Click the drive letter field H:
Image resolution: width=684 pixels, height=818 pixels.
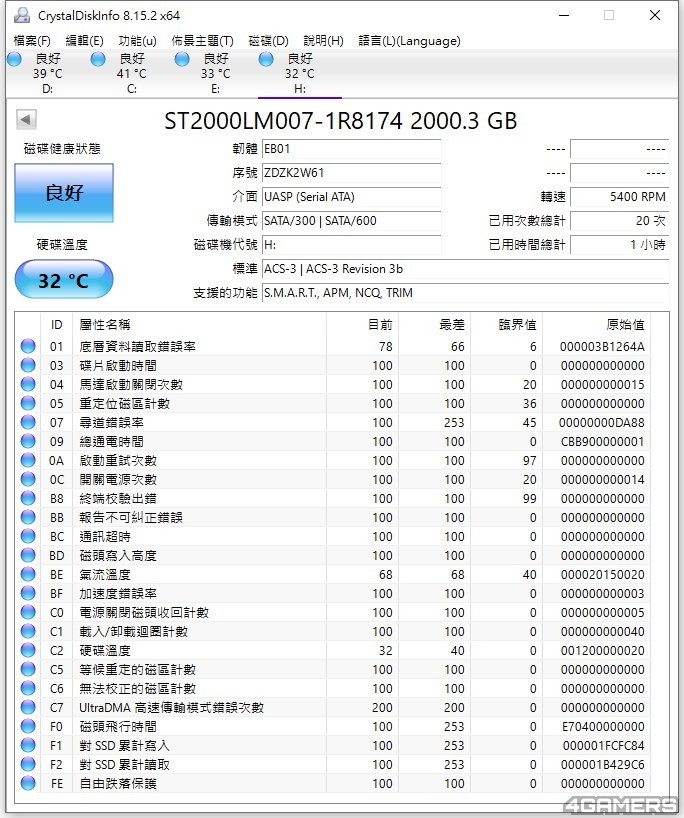351,245
